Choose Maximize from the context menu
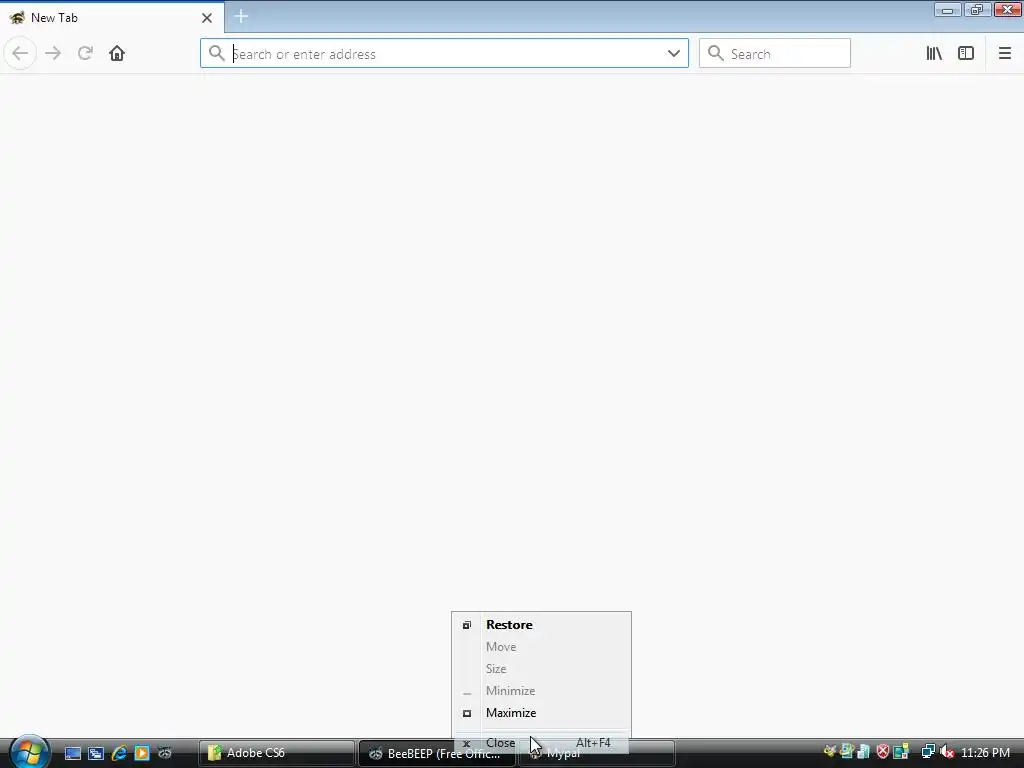 coord(541,712)
